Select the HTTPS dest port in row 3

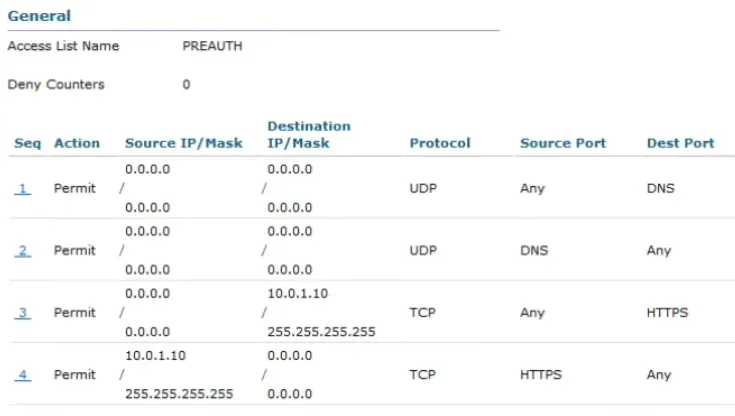coord(667,313)
